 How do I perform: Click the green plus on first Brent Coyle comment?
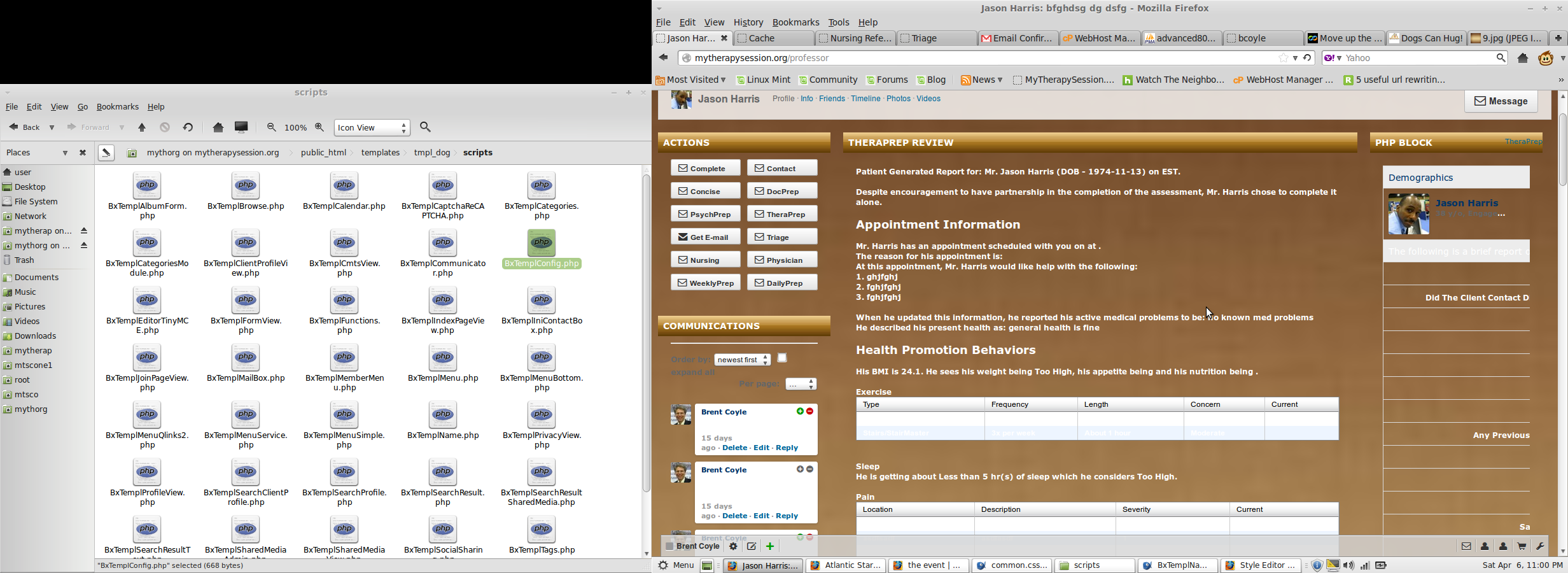tap(800, 412)
